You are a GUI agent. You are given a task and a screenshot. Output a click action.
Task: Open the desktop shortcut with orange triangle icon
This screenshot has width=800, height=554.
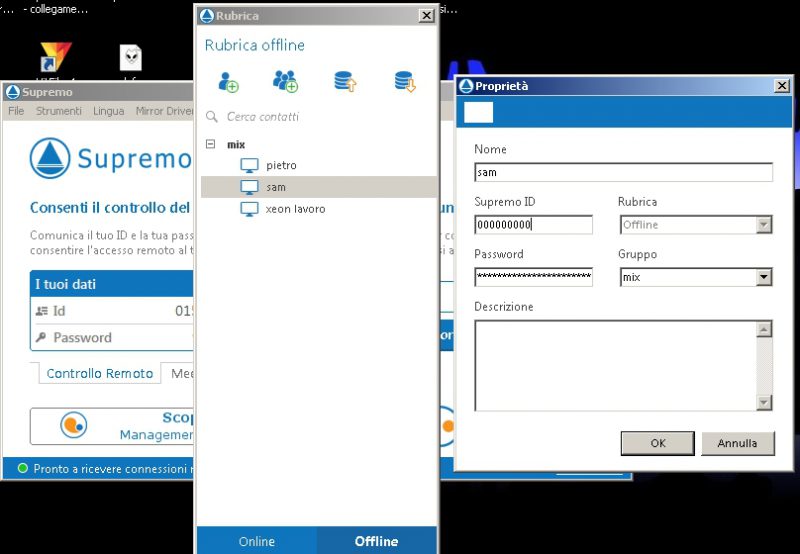(56, 57)
